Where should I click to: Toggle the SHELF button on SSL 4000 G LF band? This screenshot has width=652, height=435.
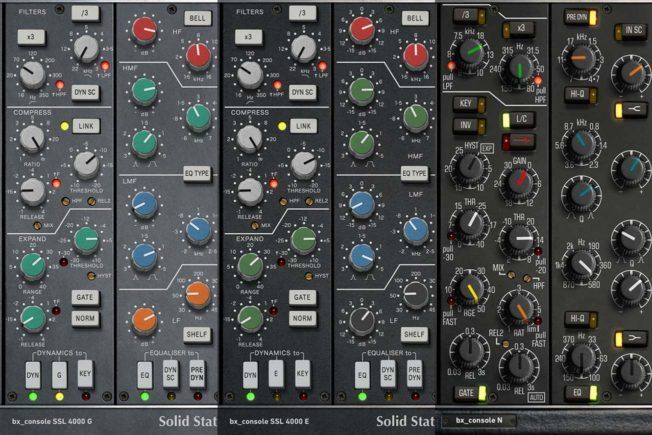coord(197,334)
